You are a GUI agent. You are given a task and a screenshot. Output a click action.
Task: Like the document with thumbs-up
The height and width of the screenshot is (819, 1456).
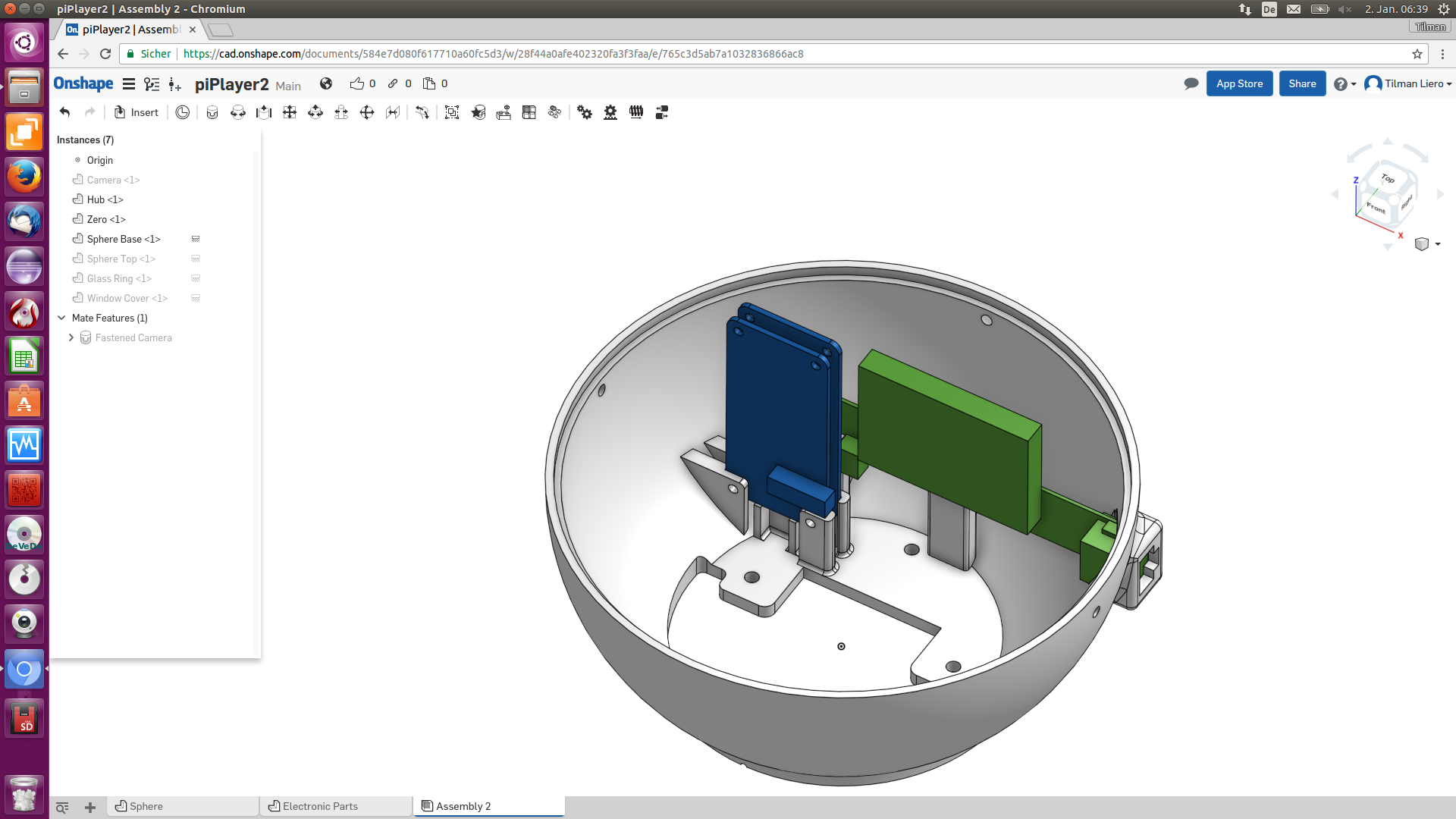[357, 83]
